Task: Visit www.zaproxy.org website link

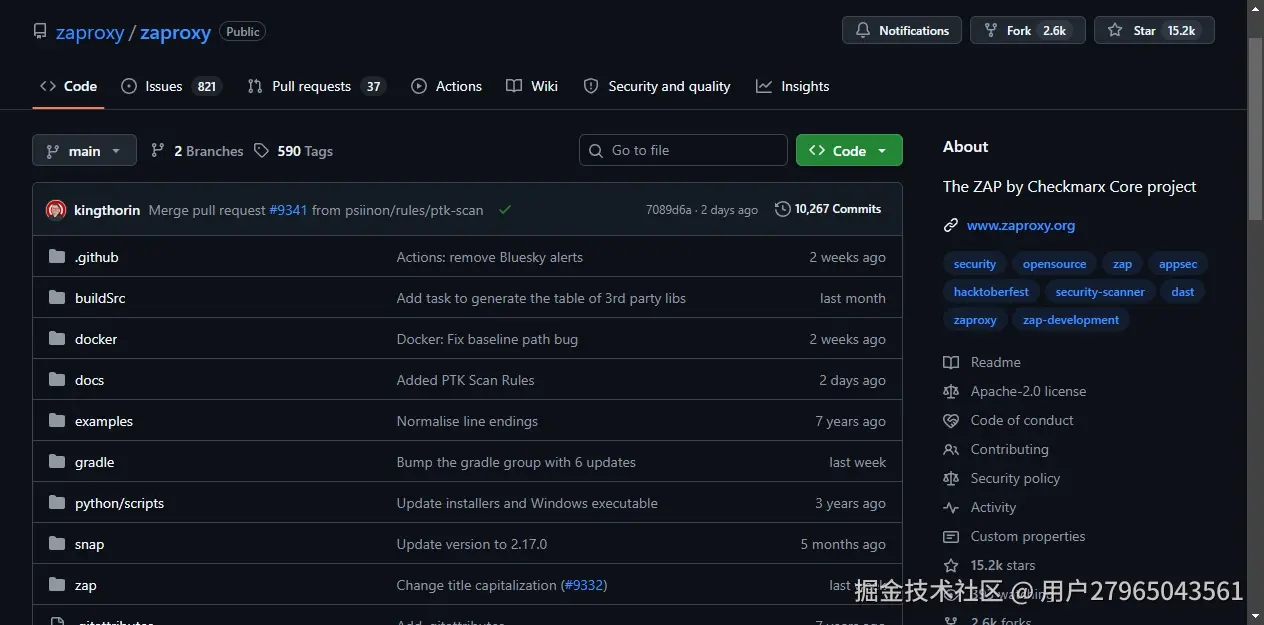Action: pyautogui.click(x=1021, y=225)
